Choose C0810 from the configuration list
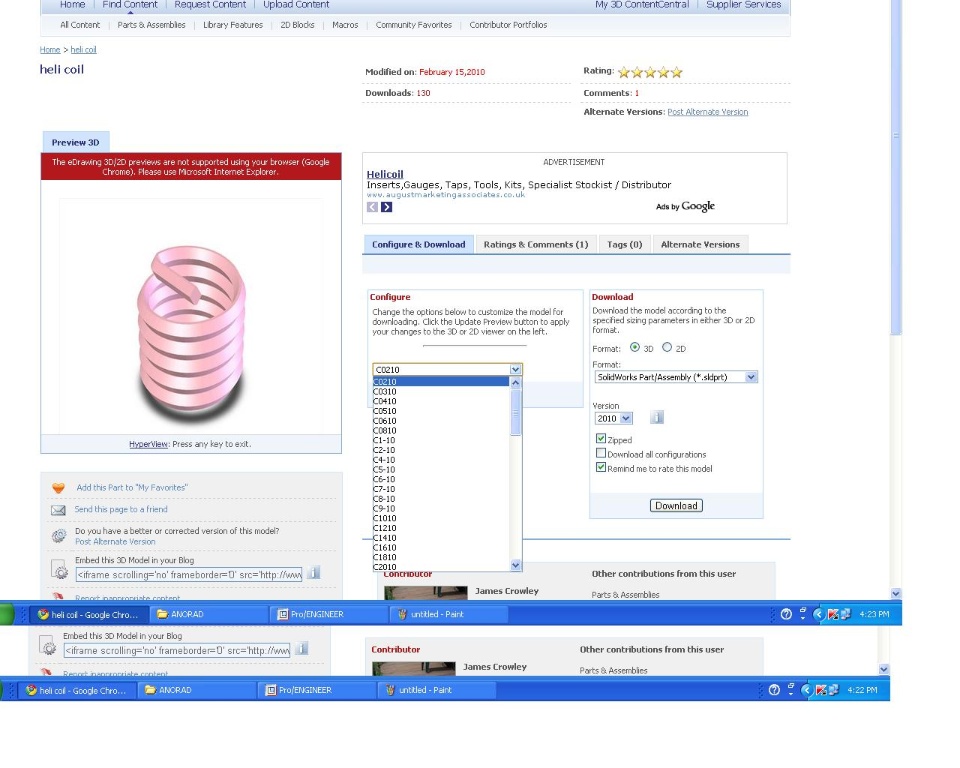The height and width of the screenshot is (768, 960). (x=441, y=431)
